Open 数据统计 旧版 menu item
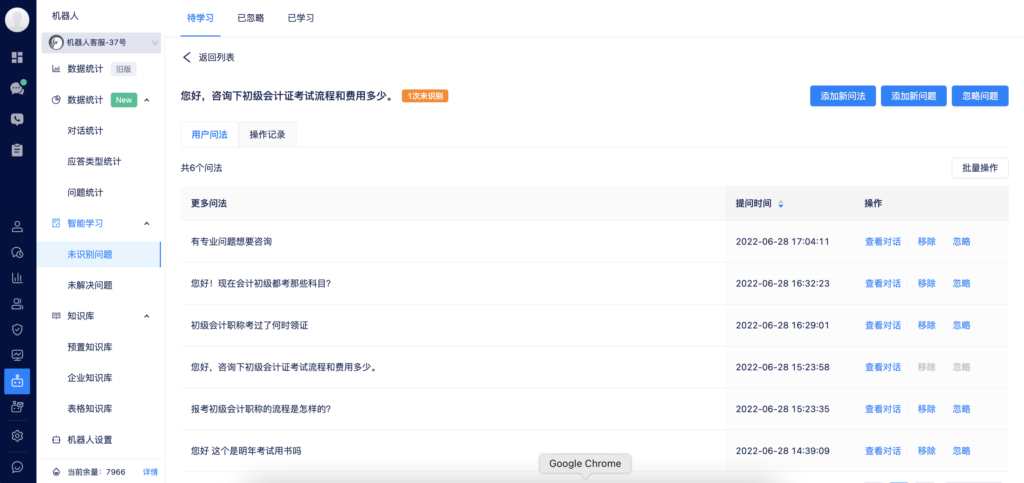Image resolution: width=1024 pixels, height=483 pixels. pos(94,69)
